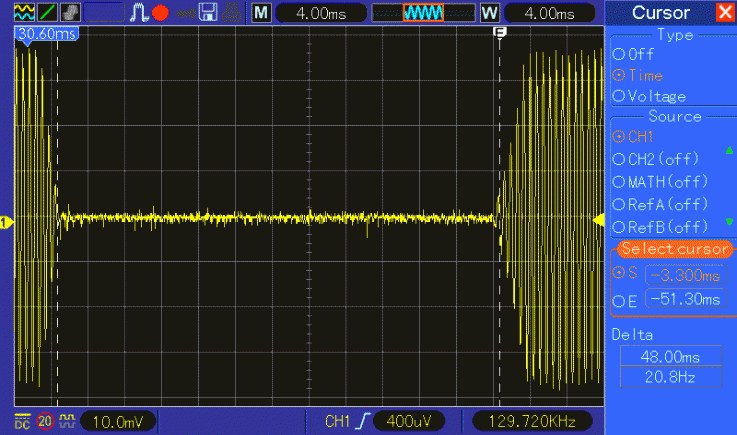This screenshot has height=435, width=737.
Task: Select cursor E radio button
Action: (618, 300)
